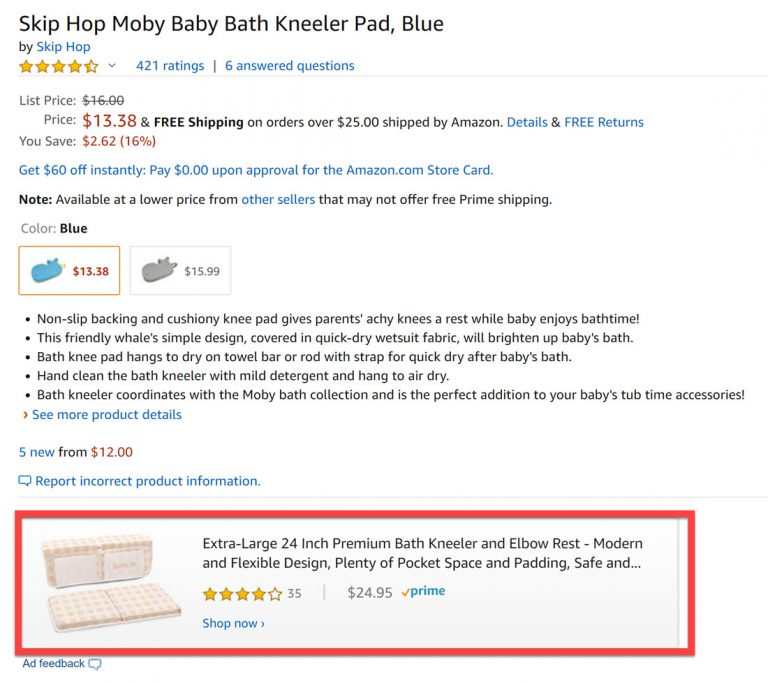Expand See more product details
Viewport: 768px width, 683px height.
point(106,414)
